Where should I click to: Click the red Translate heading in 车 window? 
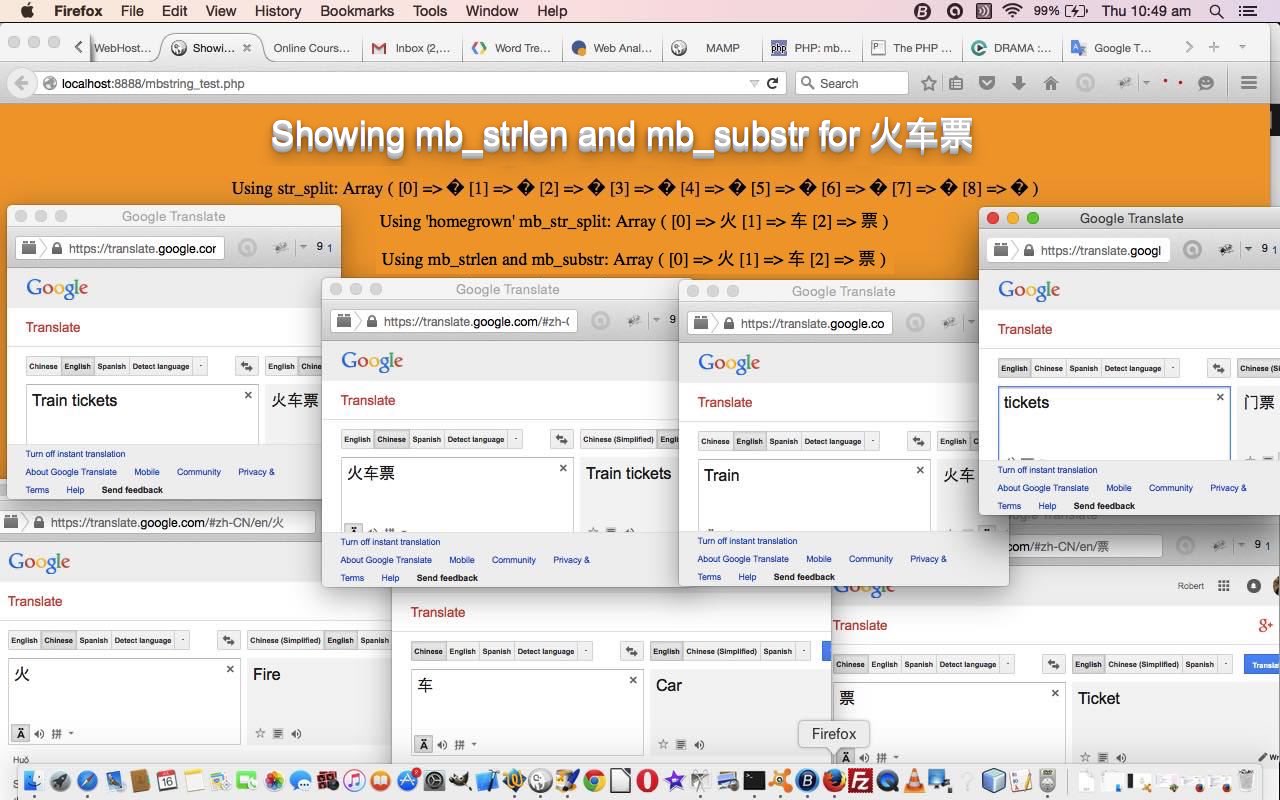point(438,612)
